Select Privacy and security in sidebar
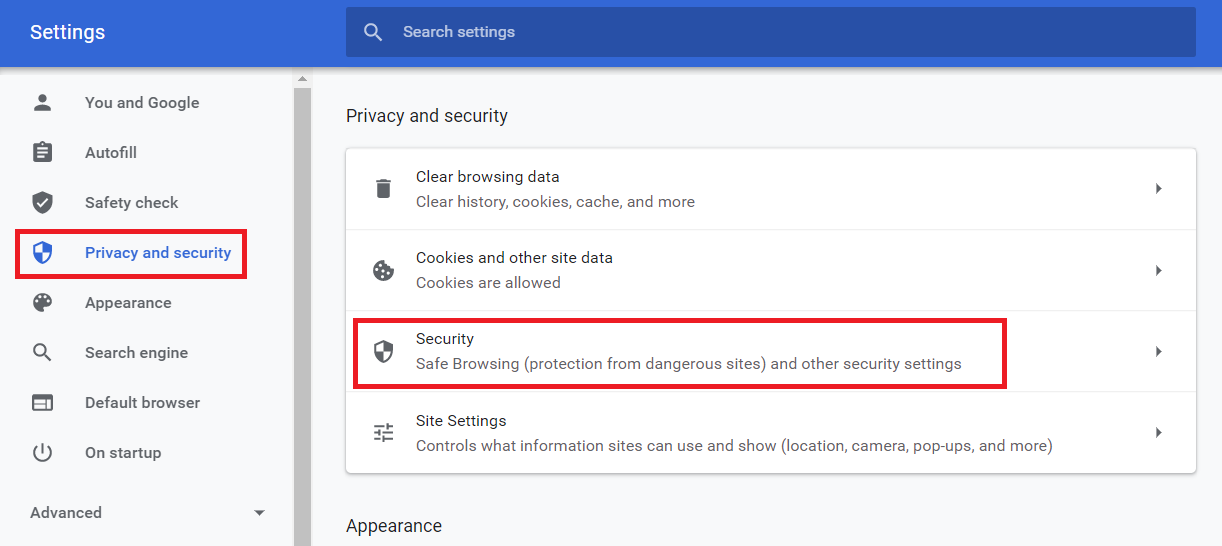The width and height of the screenshot is (1222, 546). (x=157, y=253)
